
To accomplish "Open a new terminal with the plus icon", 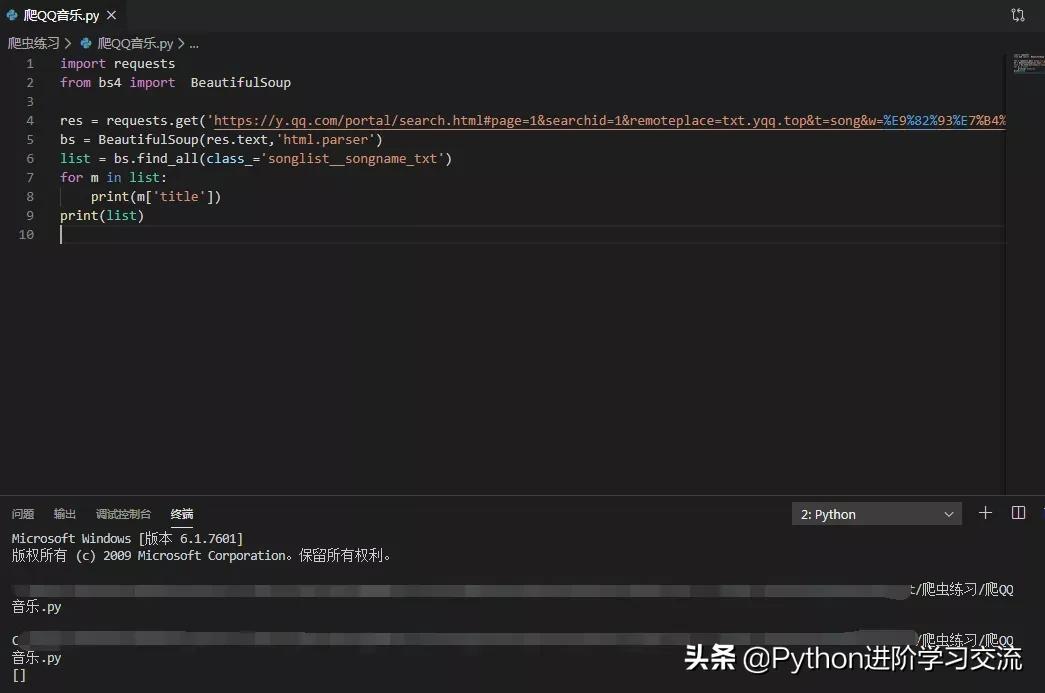I will pyautogui.click(x=985, y=513).
